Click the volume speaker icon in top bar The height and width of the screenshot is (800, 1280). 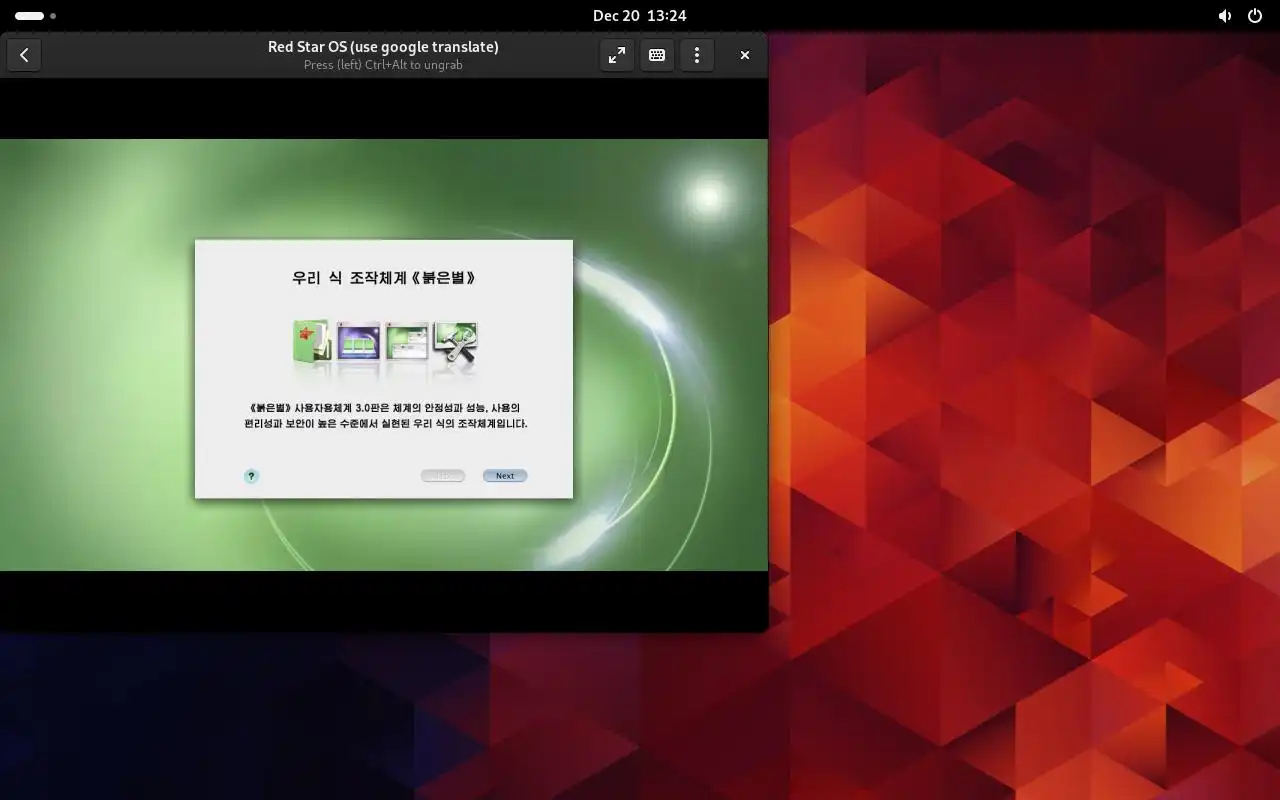pos(1225,16)
